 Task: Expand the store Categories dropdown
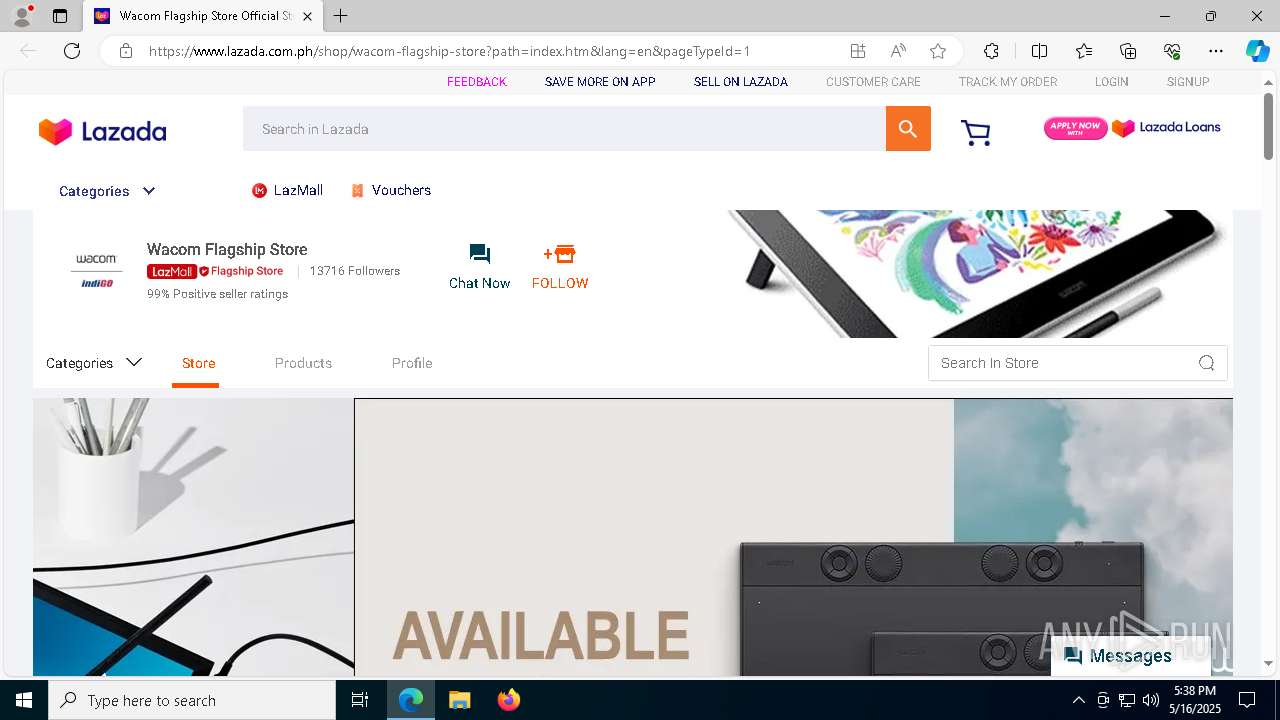click(x=94, y=363)
